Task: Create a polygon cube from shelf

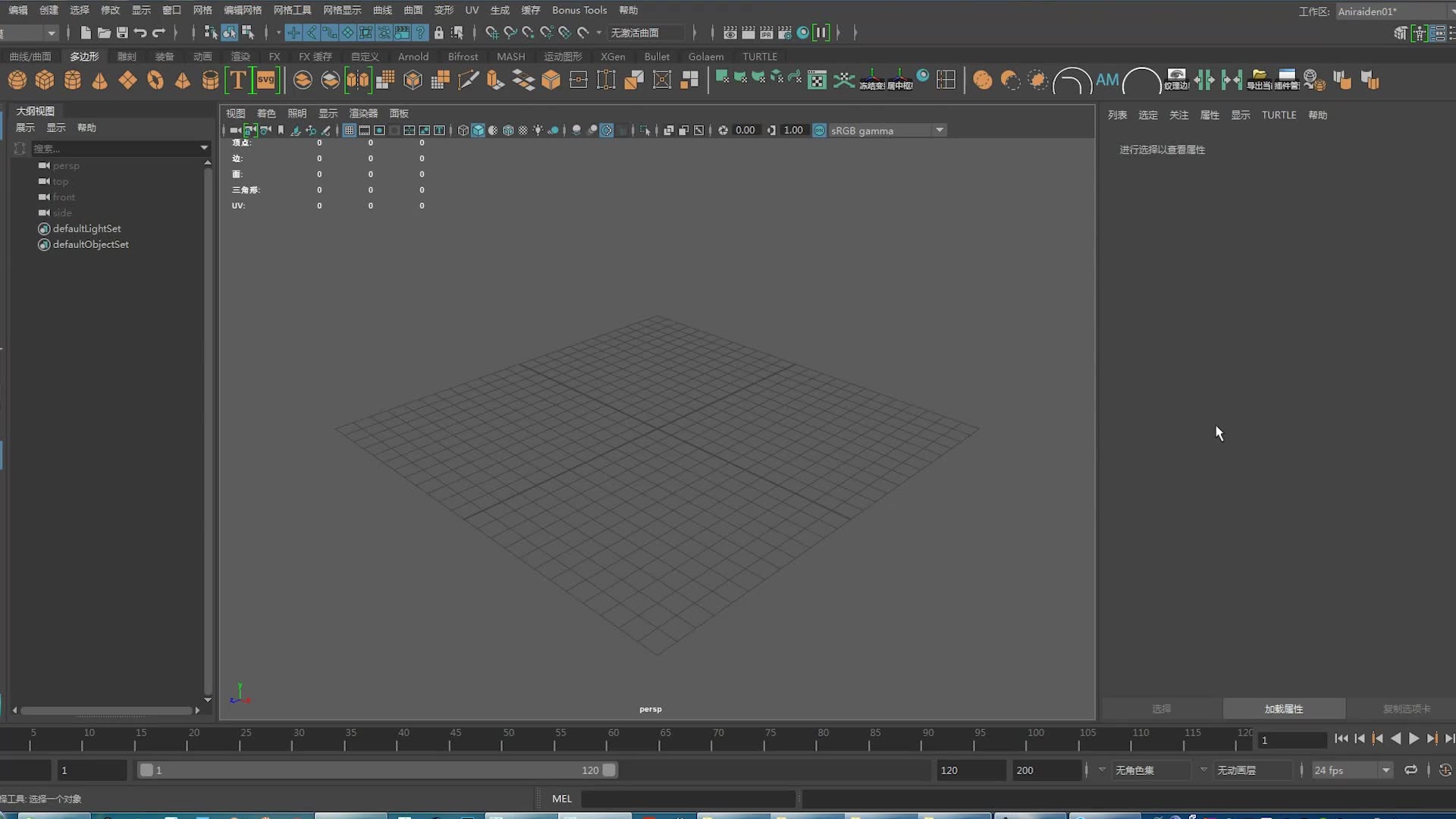Action: point(45,80)
